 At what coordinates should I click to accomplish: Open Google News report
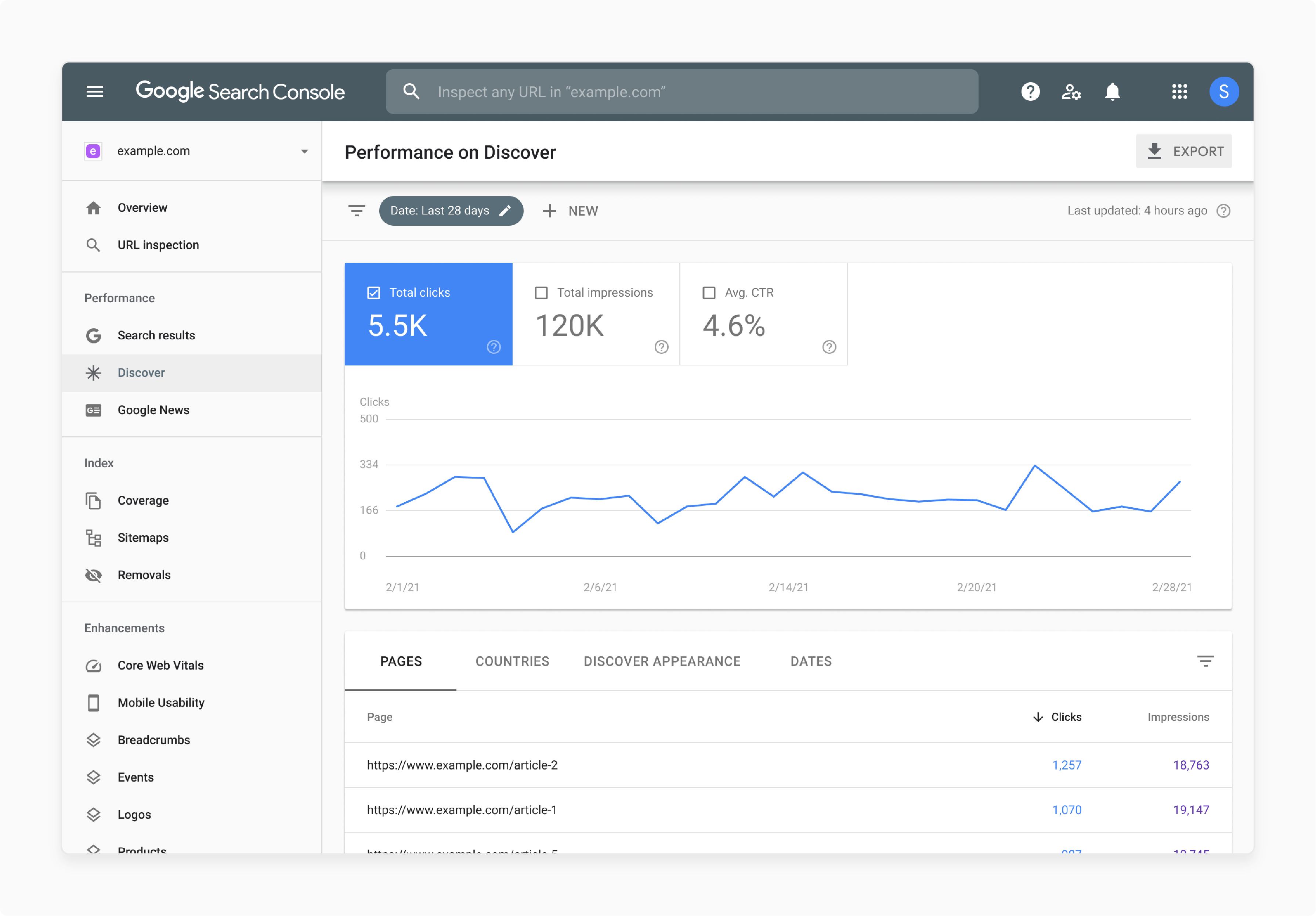pyautogui.click(x=191, y=410)
